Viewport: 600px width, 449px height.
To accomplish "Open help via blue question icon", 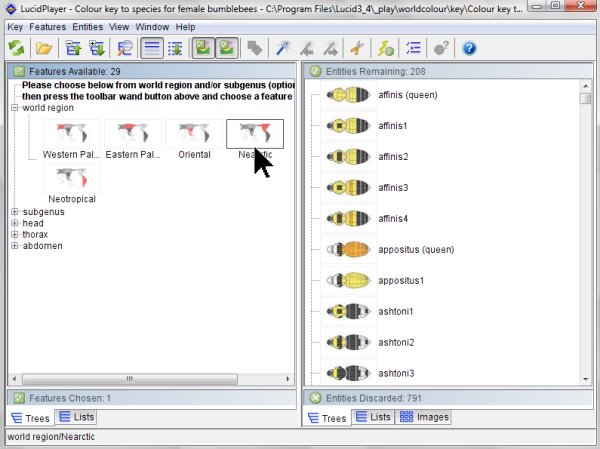I will point(469,48).
